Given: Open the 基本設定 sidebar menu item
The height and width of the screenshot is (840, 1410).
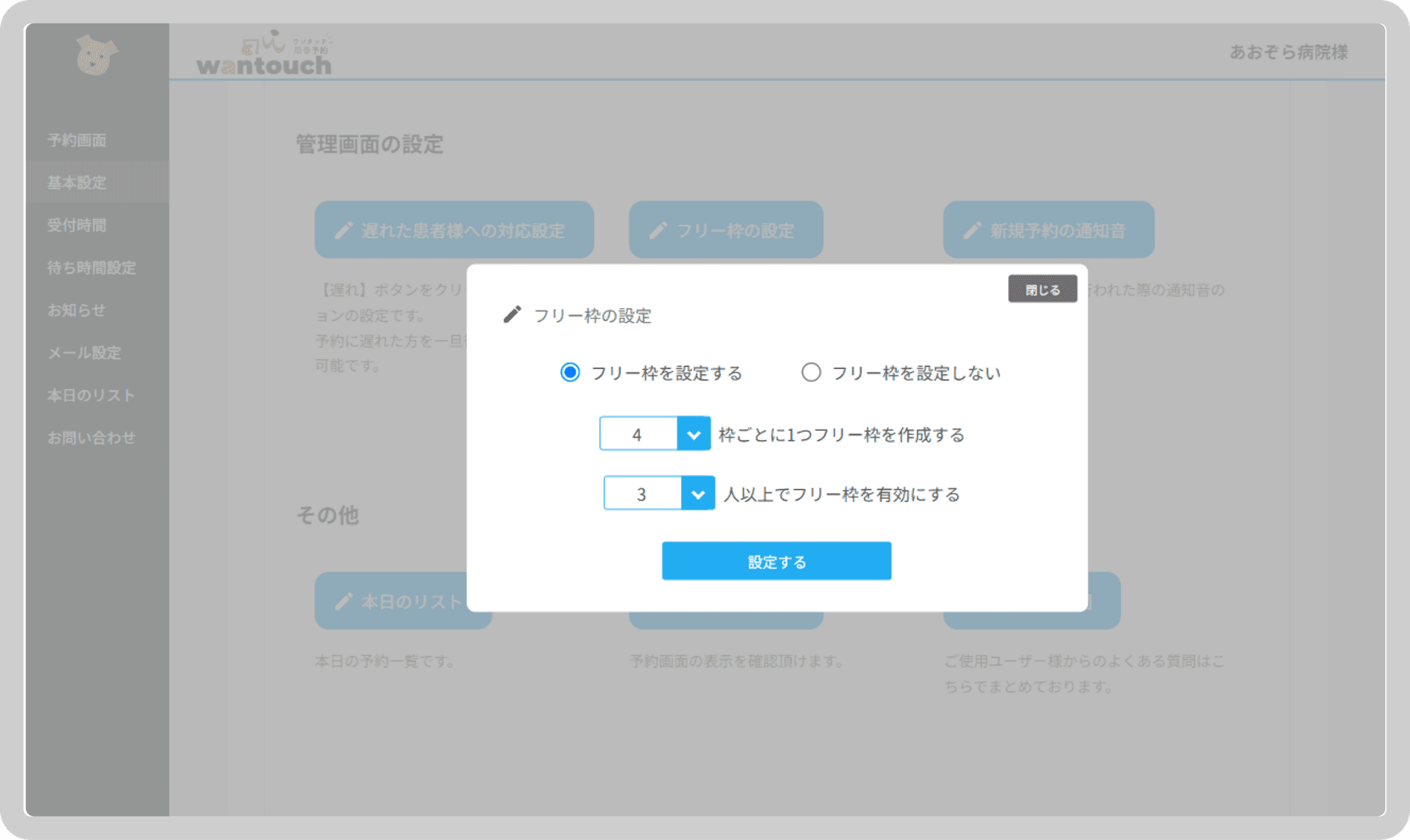Looking at the screenshot, I should click(x=76, y=183).
